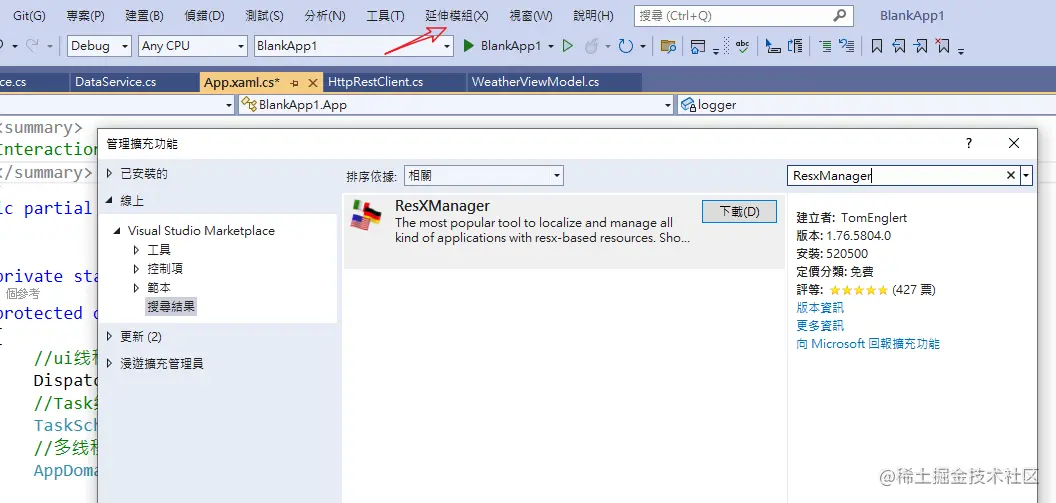
Task: Expand the 漫遊擴充管理員 category
Action: coord(110,364)
